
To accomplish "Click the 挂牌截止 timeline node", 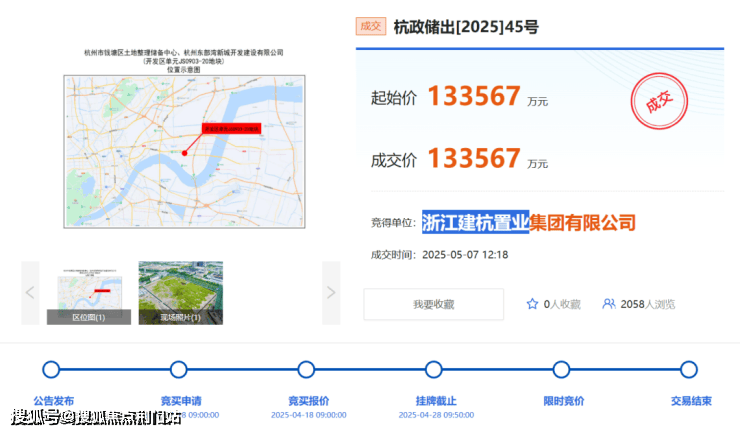I will click(433, 370).
